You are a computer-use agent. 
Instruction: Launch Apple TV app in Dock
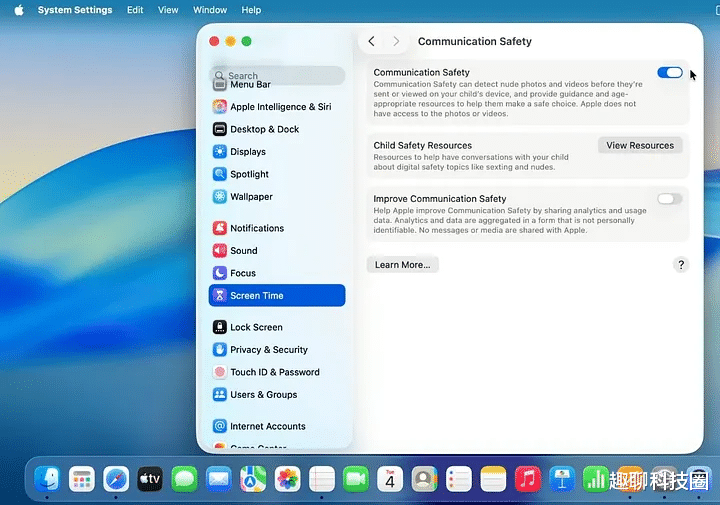pyautogui.click(x=150, y=479)
